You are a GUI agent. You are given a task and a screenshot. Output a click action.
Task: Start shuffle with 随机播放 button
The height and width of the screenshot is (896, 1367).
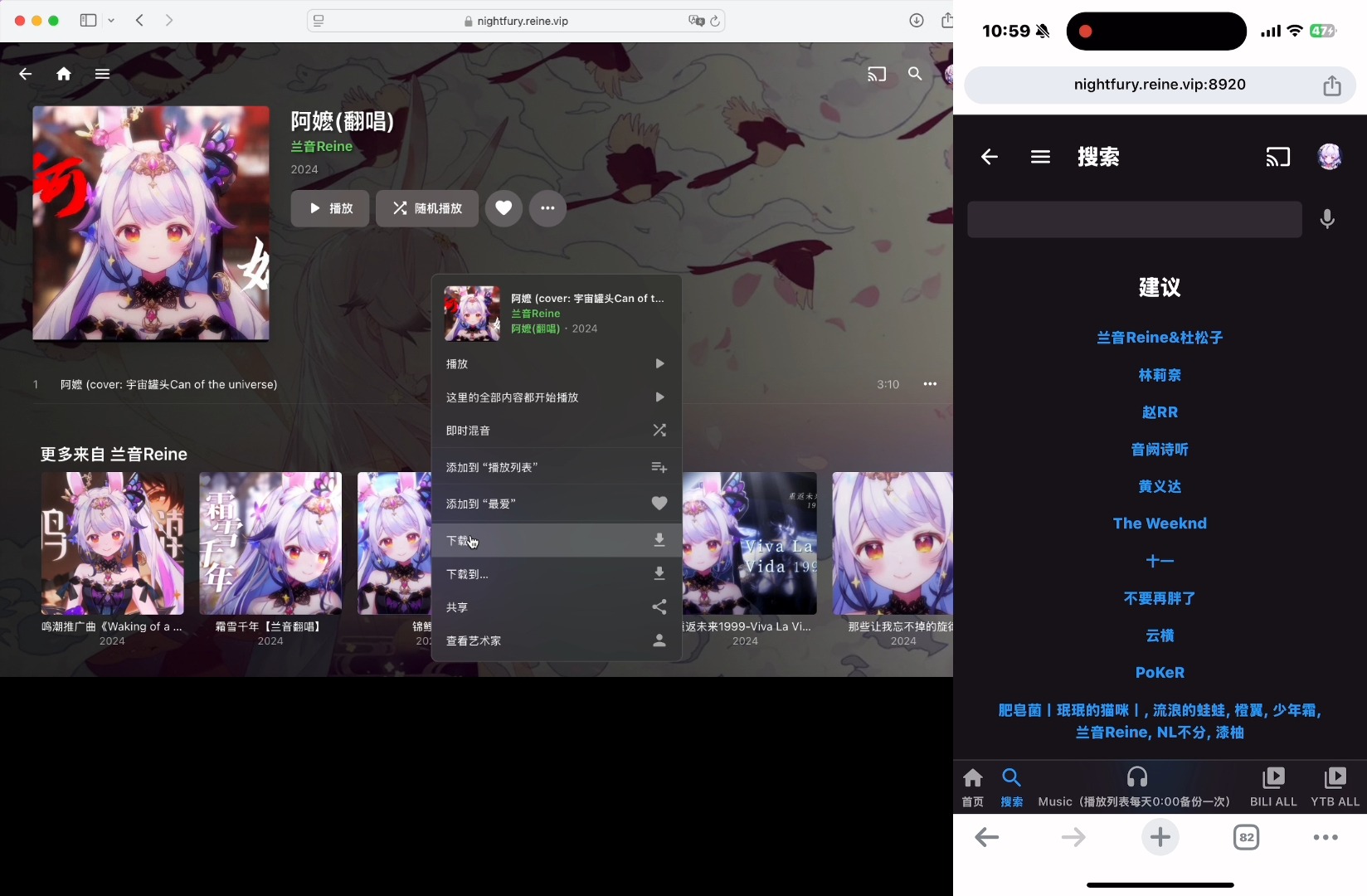pos(427,208)
